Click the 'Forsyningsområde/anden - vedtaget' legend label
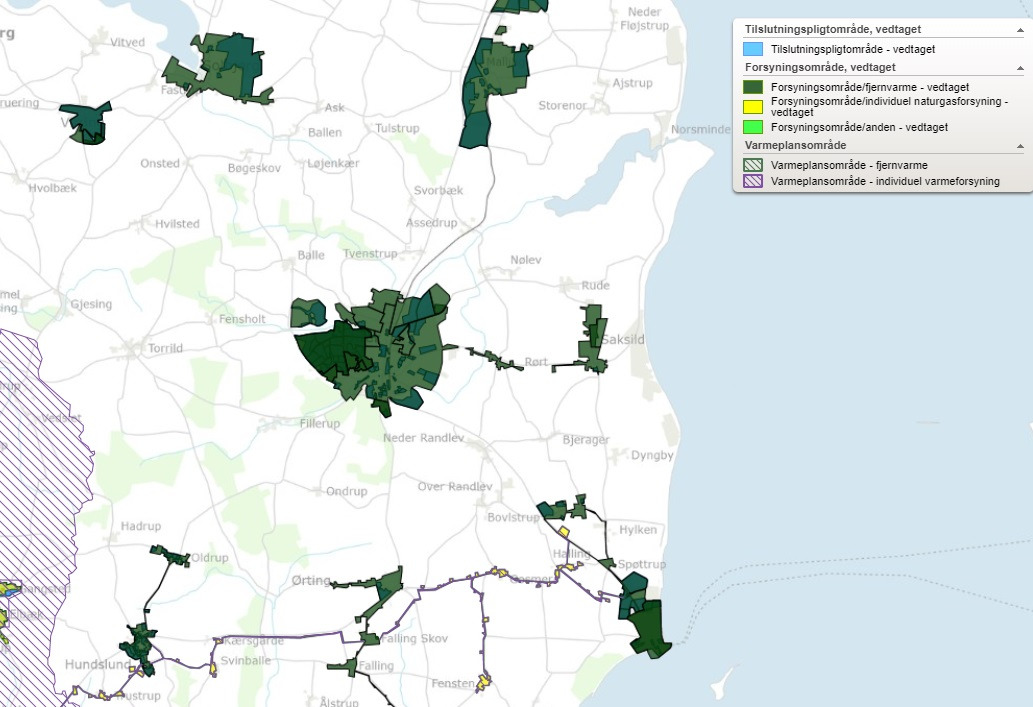The image size is (1033, 707). pos(859,127)
